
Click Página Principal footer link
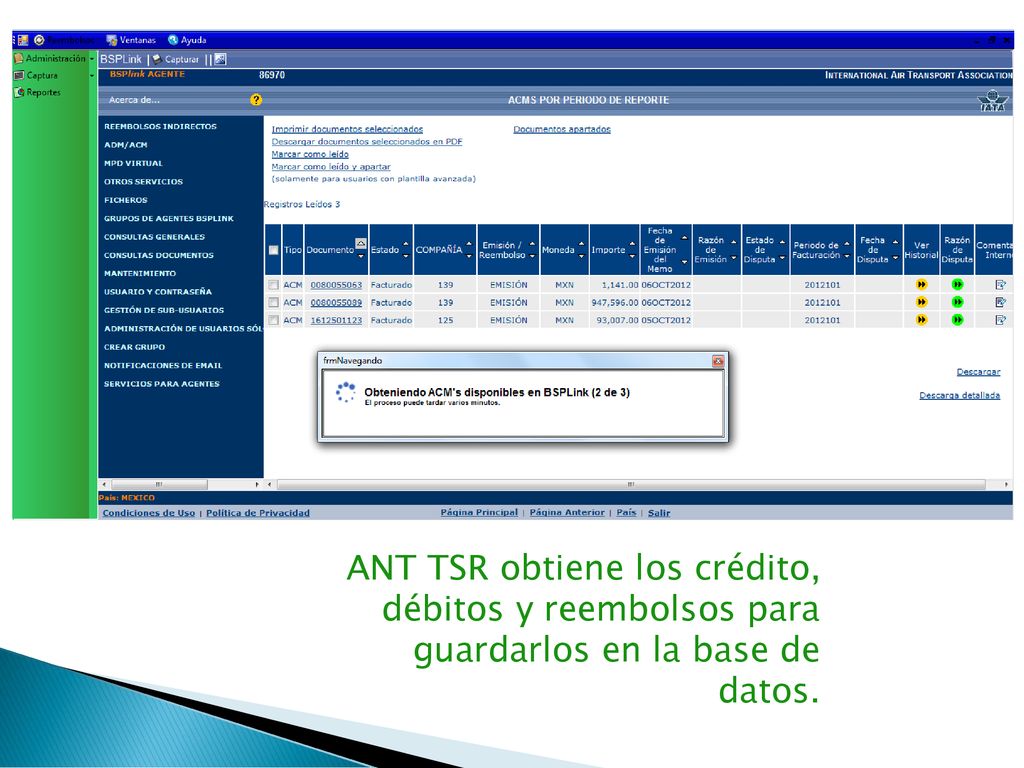click(x=479, y=512)
